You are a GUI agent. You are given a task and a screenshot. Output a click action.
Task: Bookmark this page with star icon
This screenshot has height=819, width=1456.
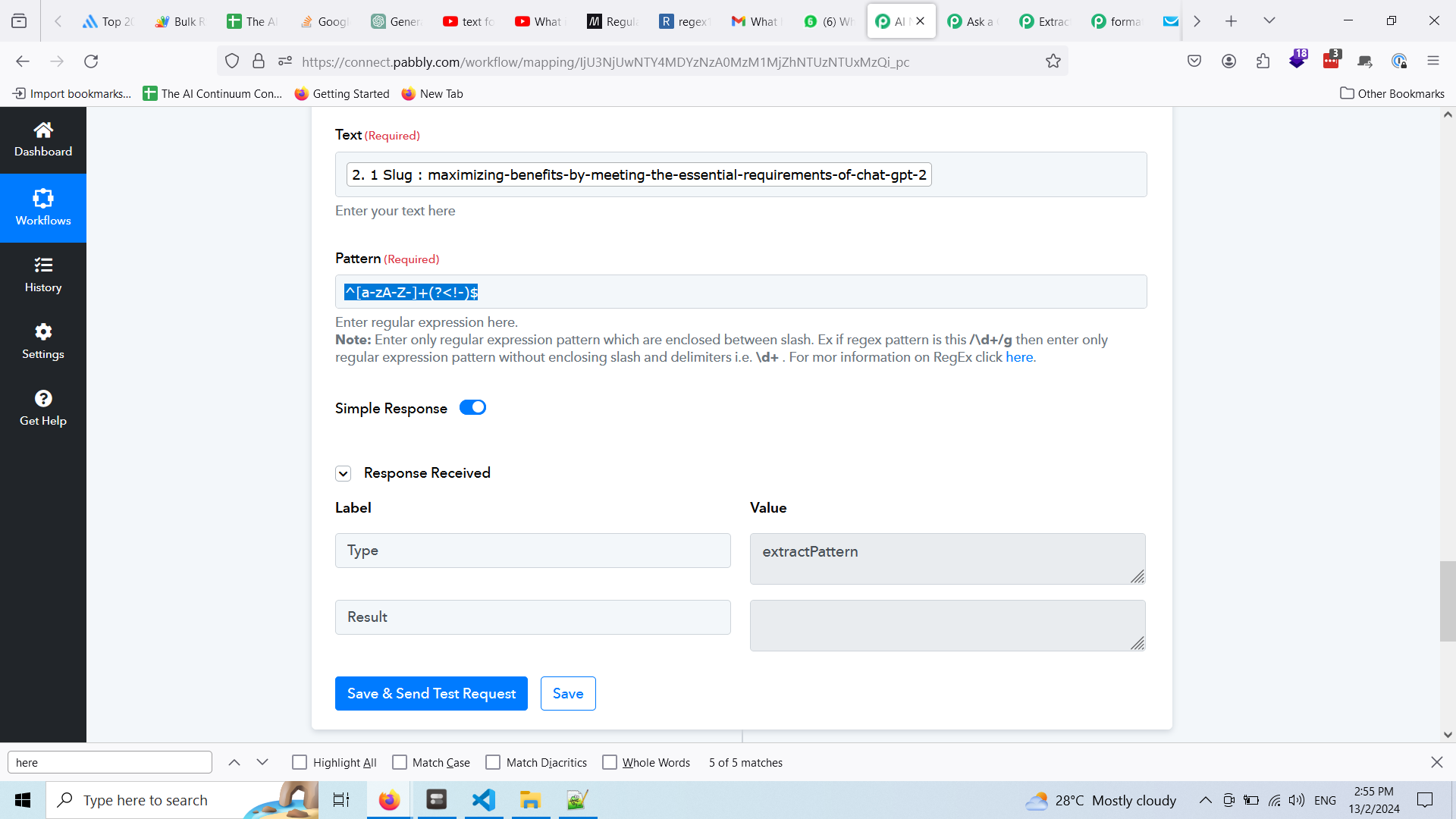pyautogui.click(x=1053, y=61)
